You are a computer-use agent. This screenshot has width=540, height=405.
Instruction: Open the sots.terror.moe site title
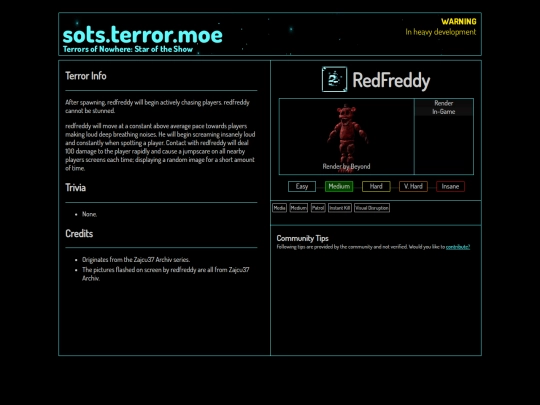coord(143,35)
